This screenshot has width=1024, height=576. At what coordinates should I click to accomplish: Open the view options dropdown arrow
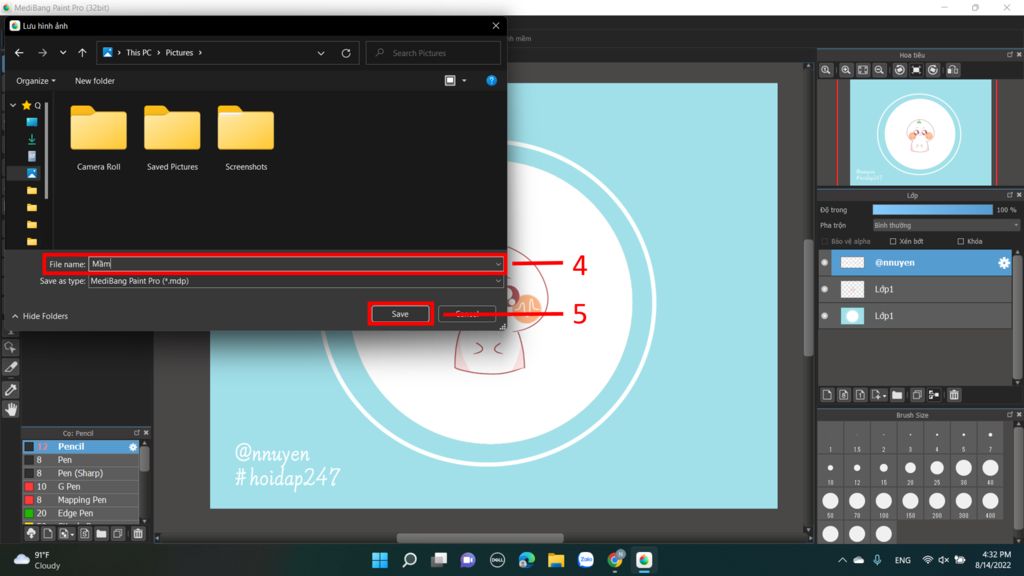[x=464, y=80]
